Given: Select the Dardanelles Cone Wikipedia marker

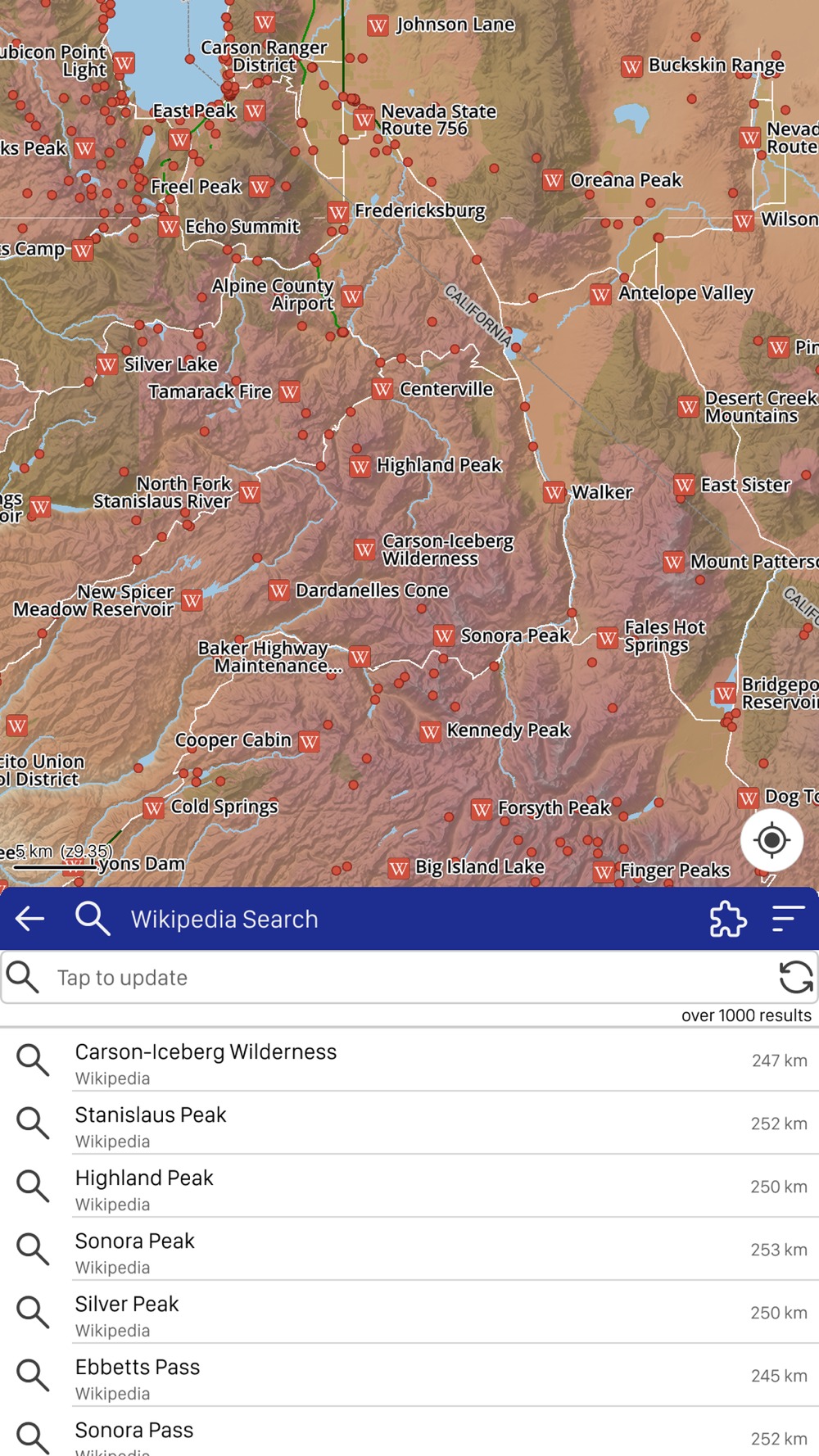Looking at the screenshot, I should pos(278,590).
